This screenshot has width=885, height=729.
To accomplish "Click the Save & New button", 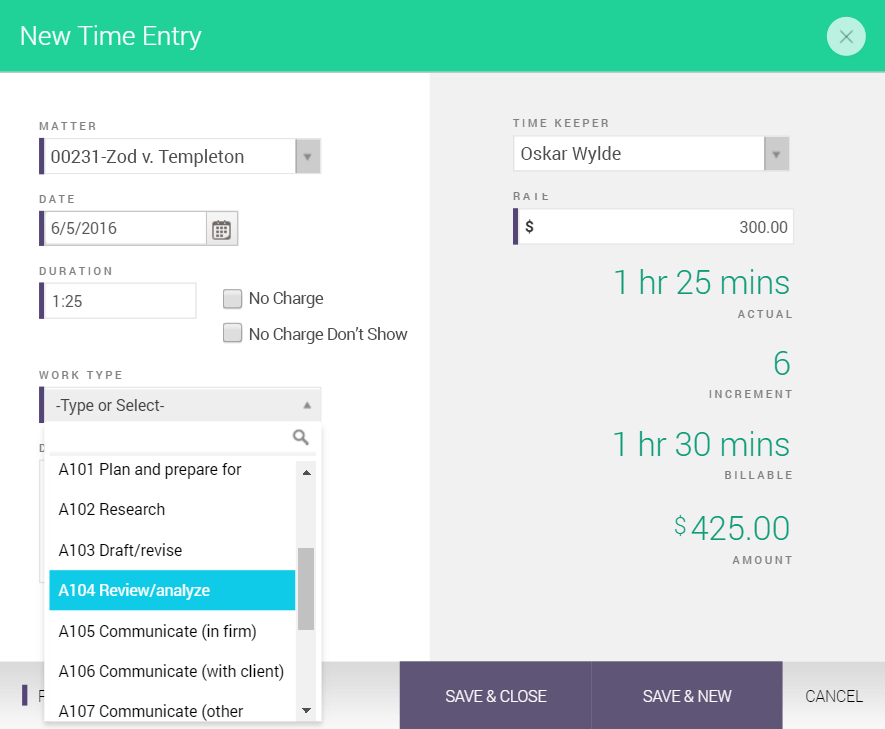I will click(687, 696).
